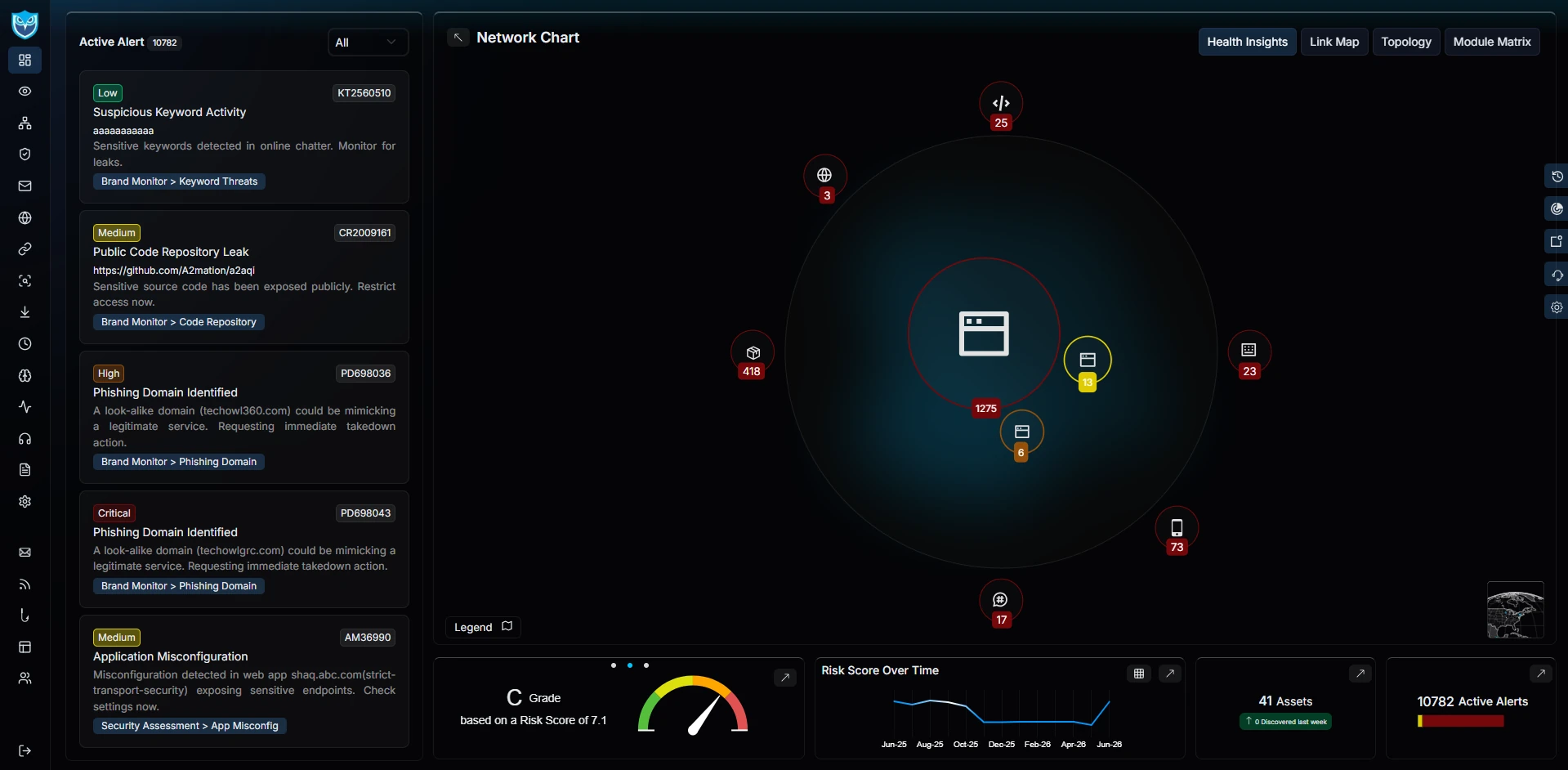Select the globe node showing 3

(x=824, y=176)
